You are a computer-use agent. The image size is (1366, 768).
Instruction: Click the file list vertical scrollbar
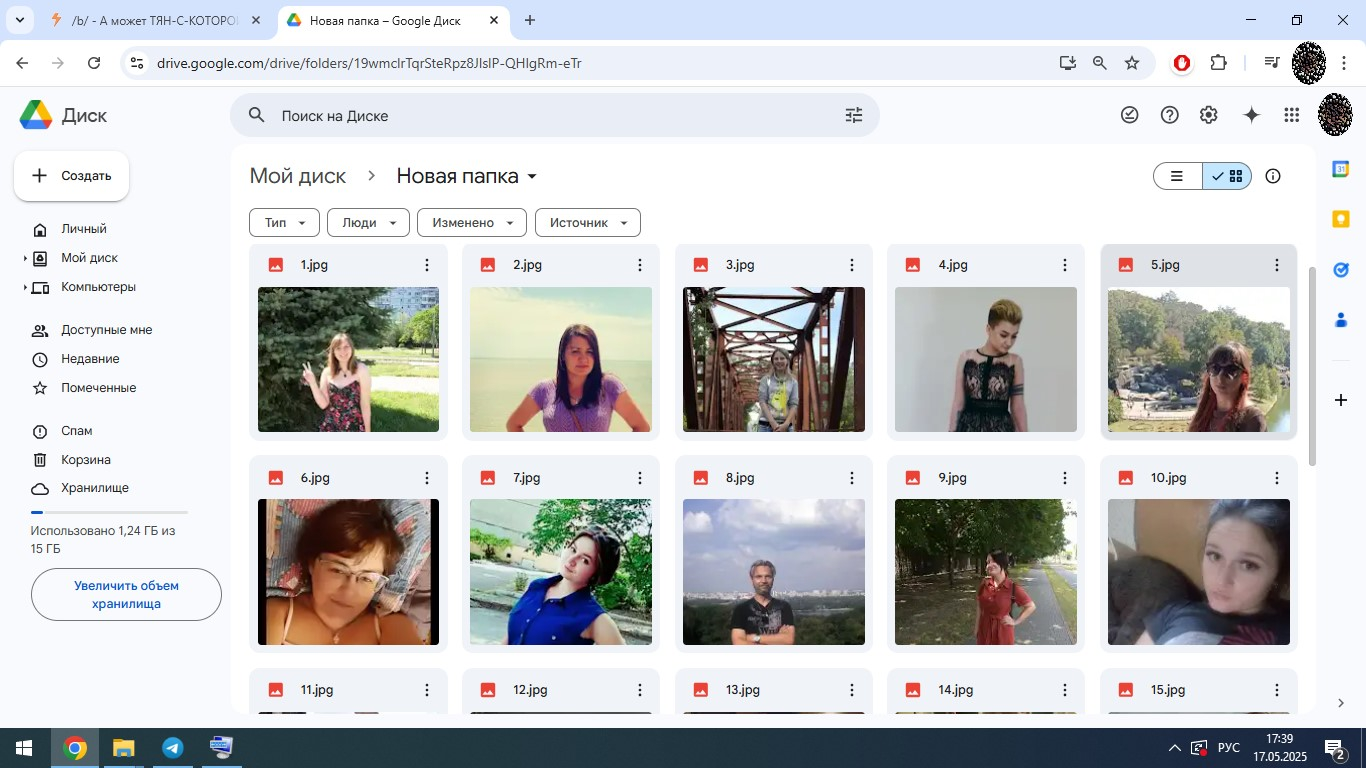click(x=1312, y=365)
